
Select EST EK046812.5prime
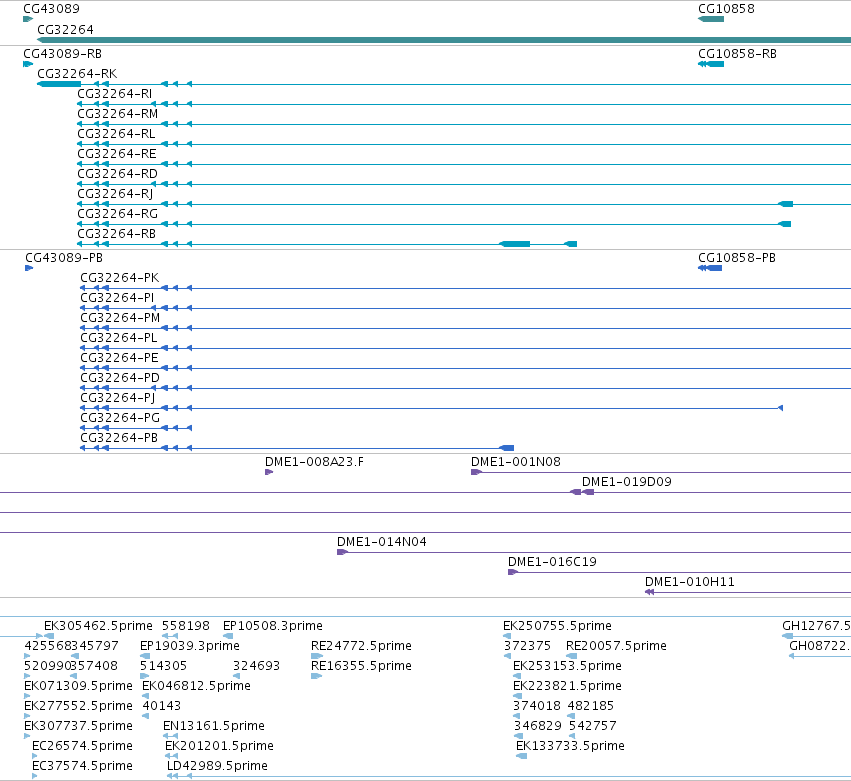(196, 686)
